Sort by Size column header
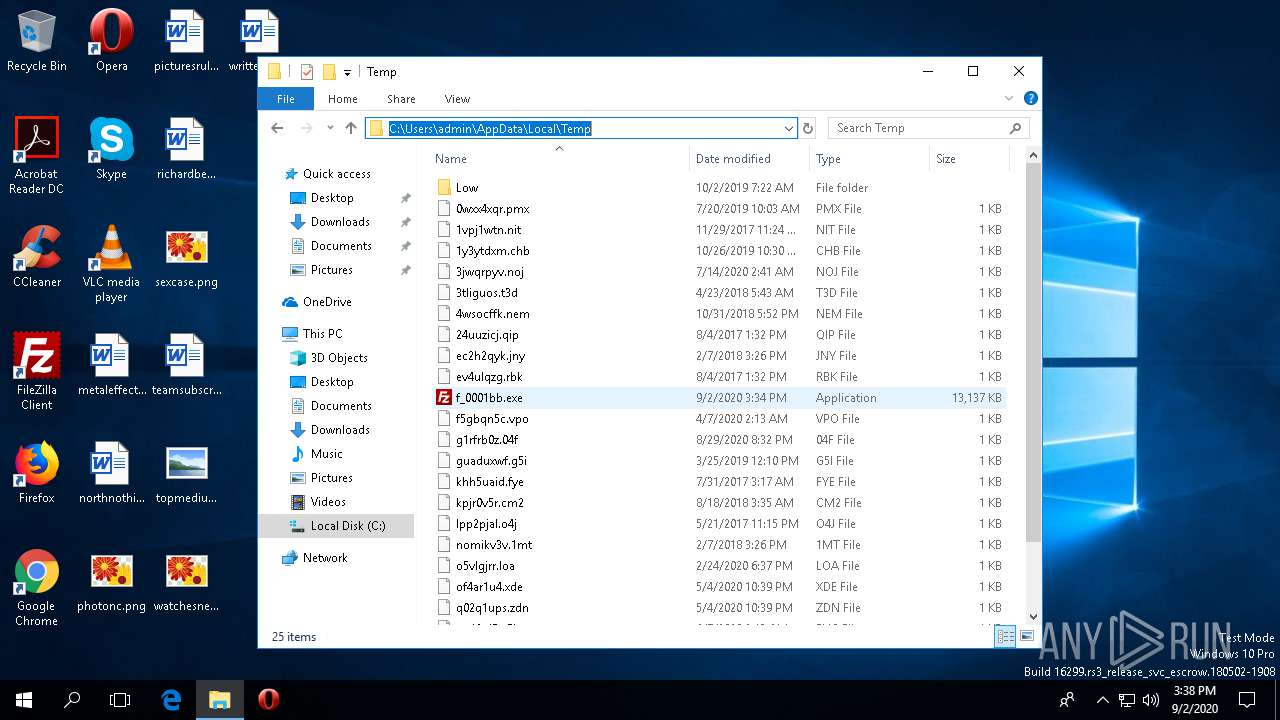The width and height of the screenshot is (1280, 720). pyautogui.click(x=969, y=159)
